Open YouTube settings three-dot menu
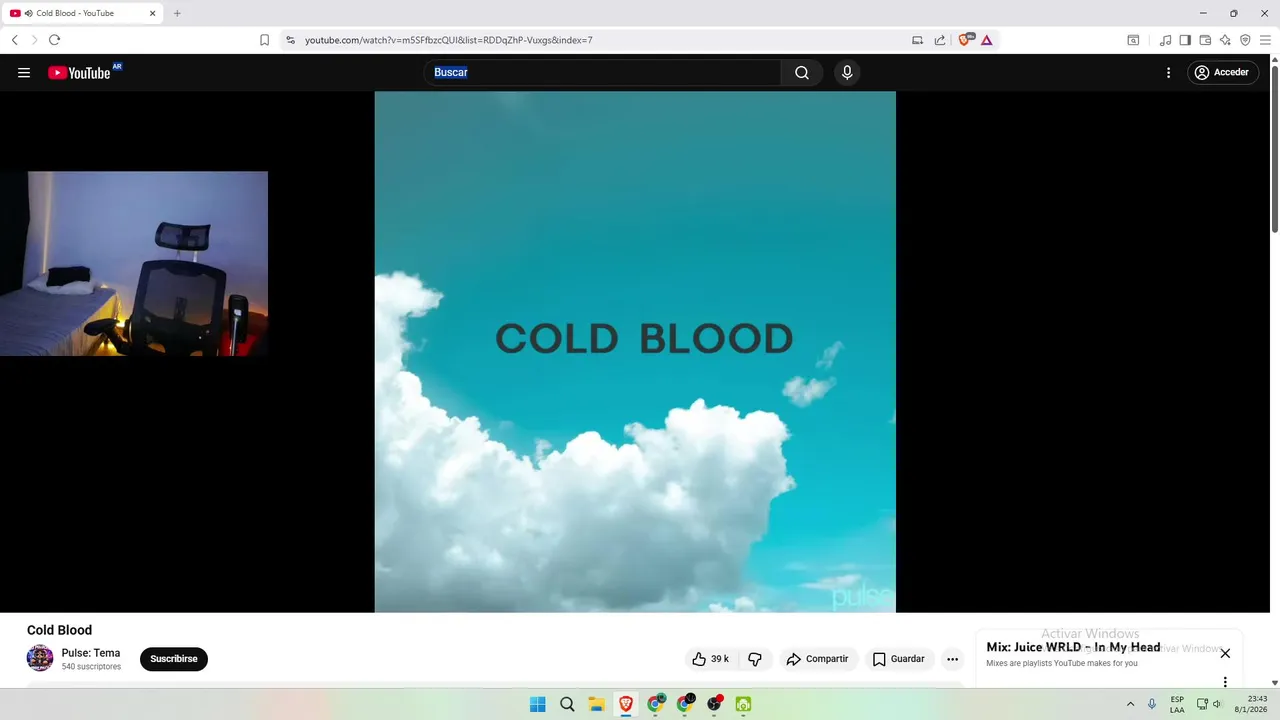The image size is (1280, 720). click(1168, 72)
